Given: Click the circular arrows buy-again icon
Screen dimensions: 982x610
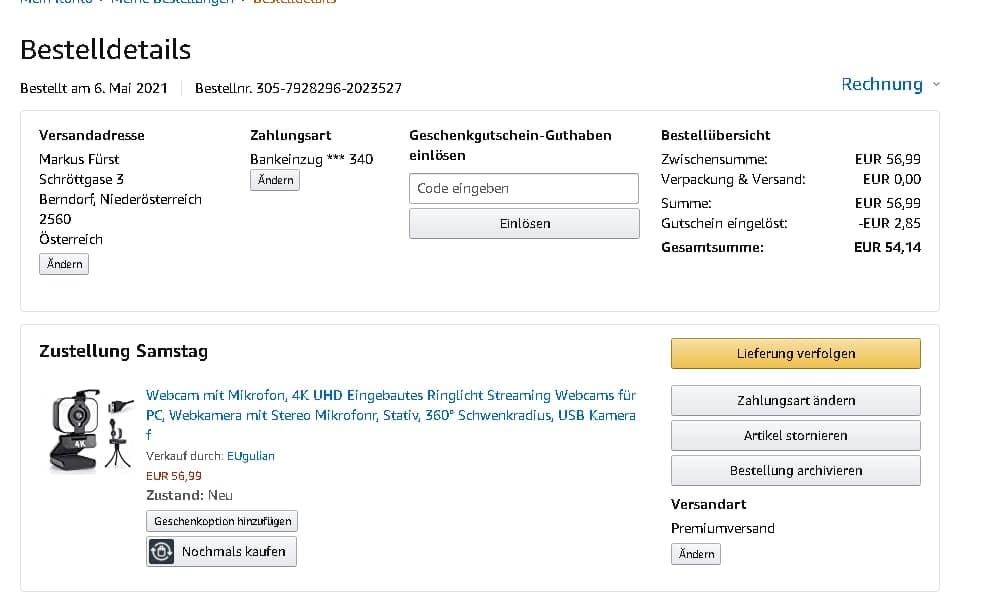Looking at the screenshot, I should pos(161,551).
